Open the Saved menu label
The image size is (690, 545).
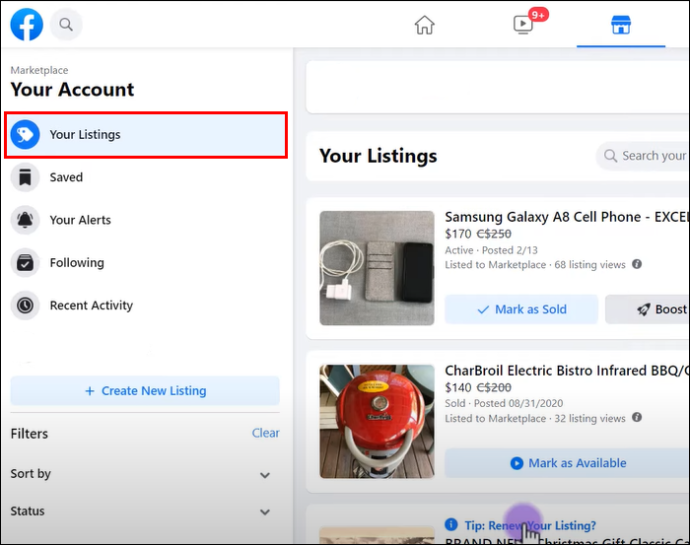(x=66, y=177)
